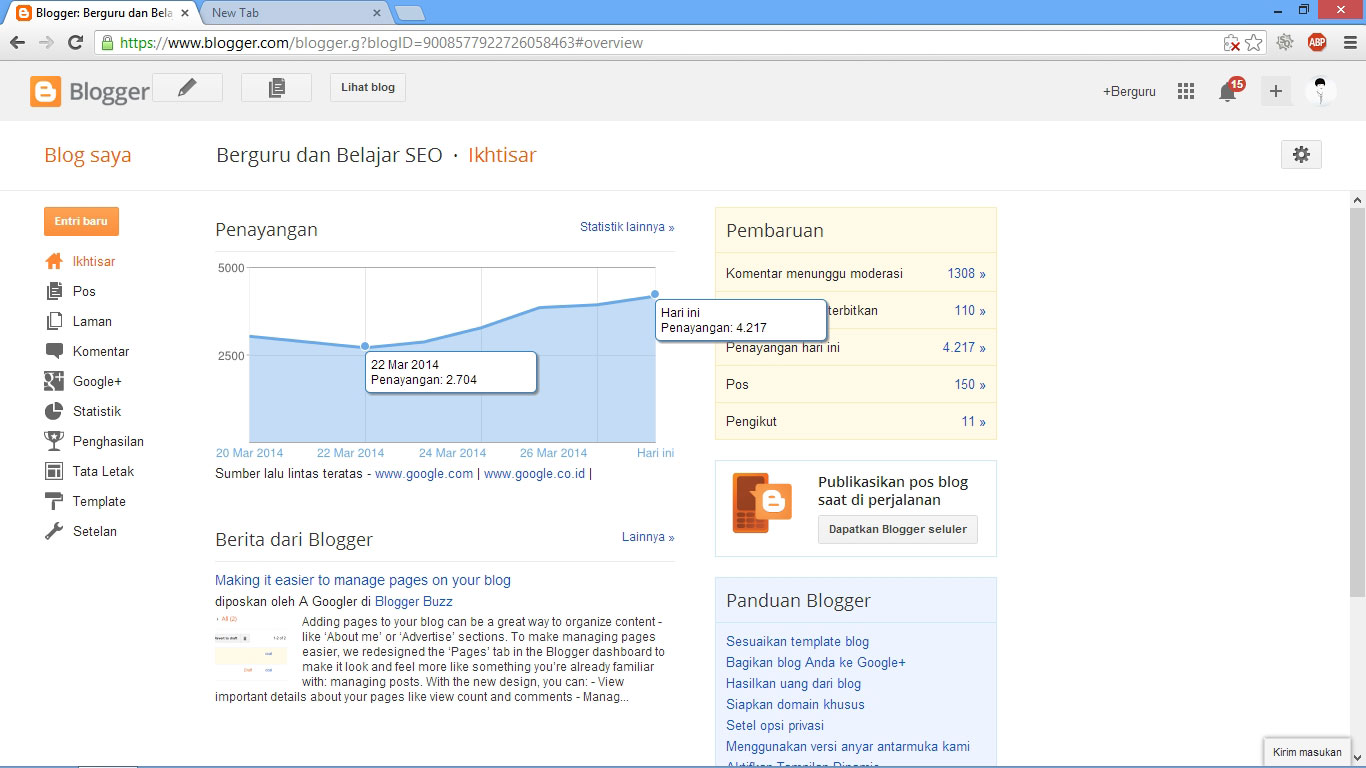Click the extension gear icon near ABP

click(x=1285, y=42)
